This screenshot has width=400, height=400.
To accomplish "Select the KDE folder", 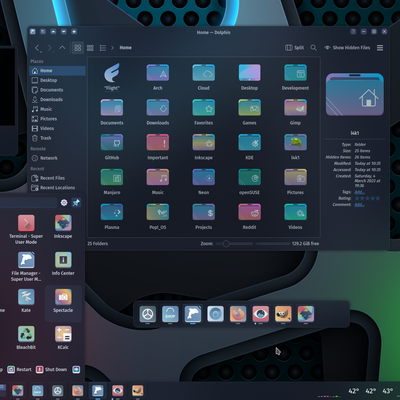I will tap(249, 147).
